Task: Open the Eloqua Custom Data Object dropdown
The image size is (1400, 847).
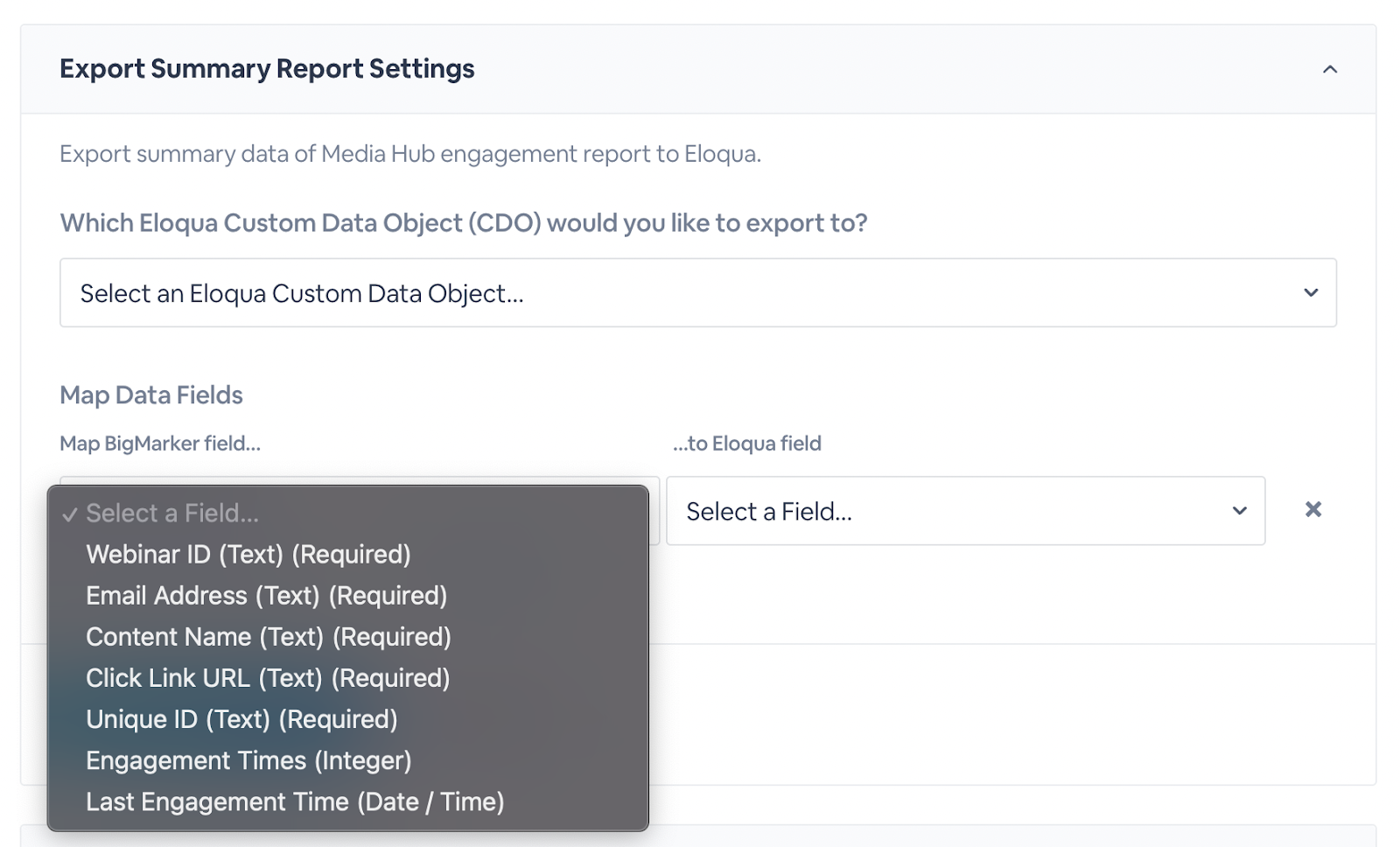Action: tap(697, 292)
